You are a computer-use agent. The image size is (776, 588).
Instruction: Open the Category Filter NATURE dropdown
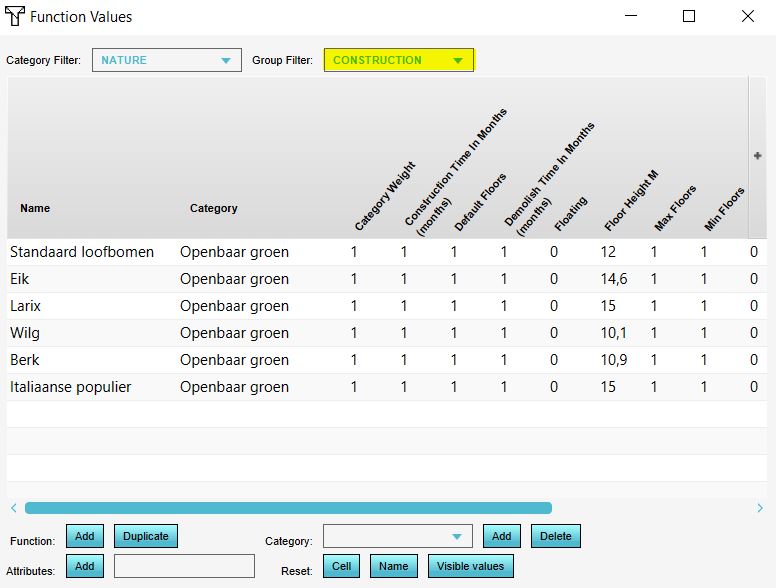coord(167,60)
